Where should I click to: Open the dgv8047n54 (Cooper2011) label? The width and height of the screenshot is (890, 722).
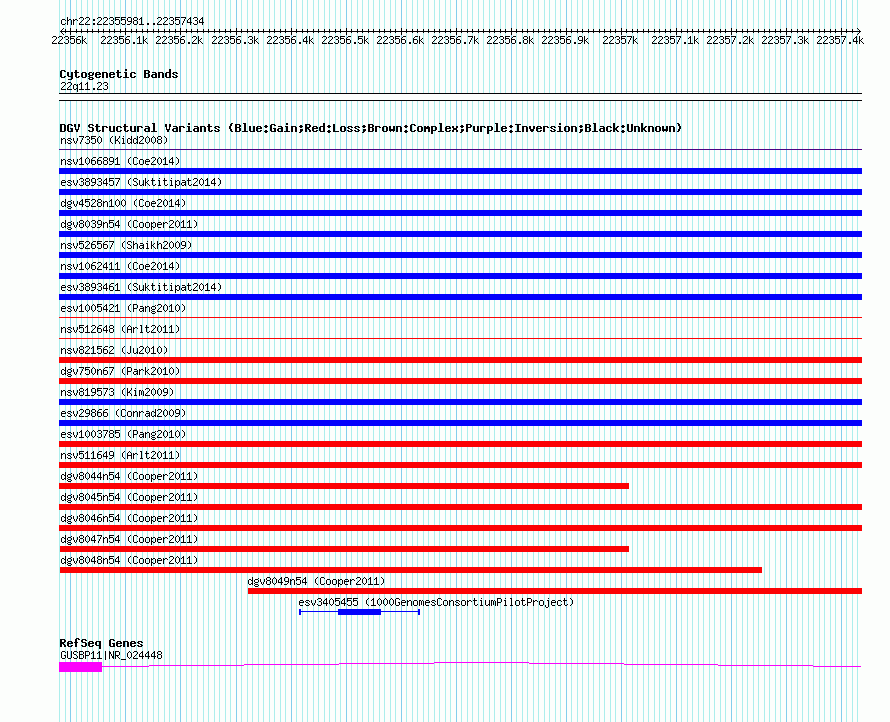(129, 539)
